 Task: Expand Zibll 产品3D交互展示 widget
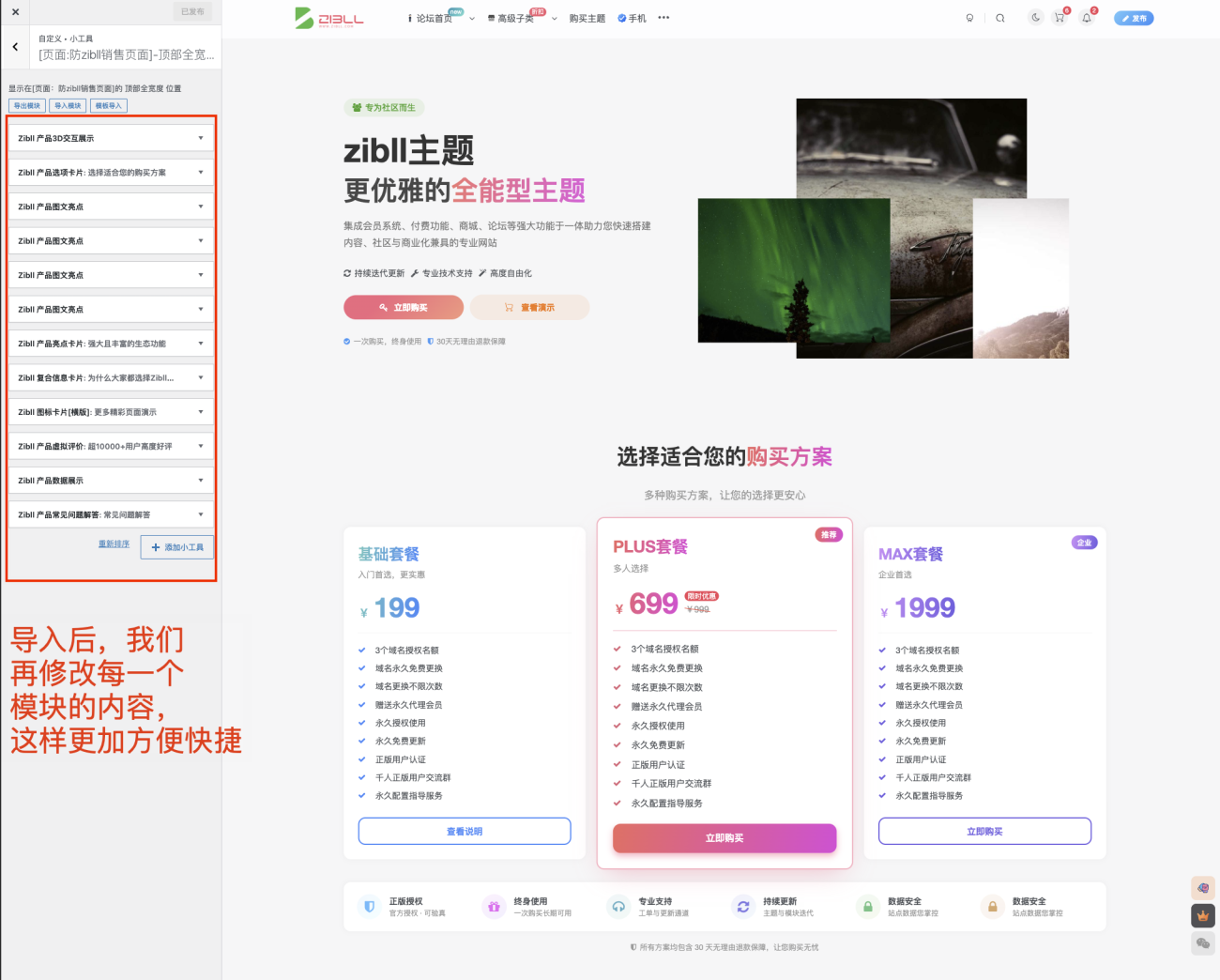point(112,138)
